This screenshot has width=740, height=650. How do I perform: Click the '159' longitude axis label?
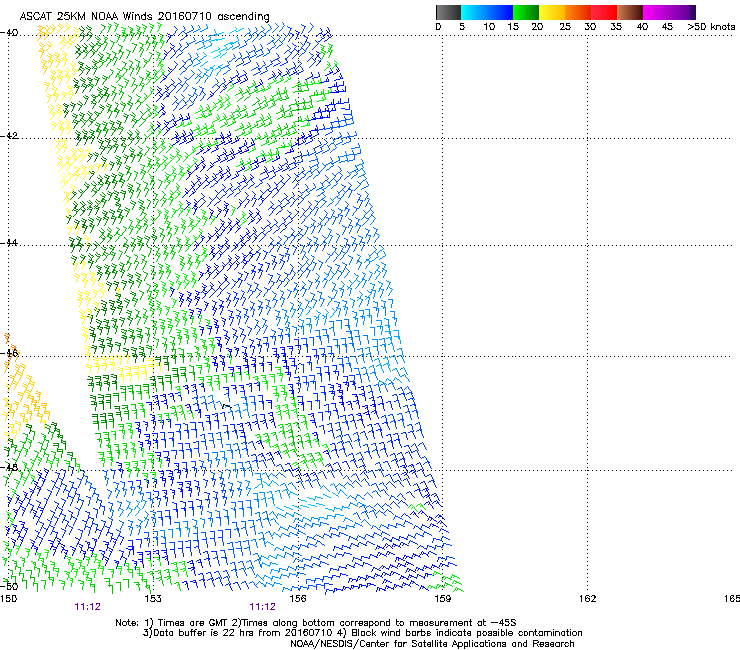[442, 599]
